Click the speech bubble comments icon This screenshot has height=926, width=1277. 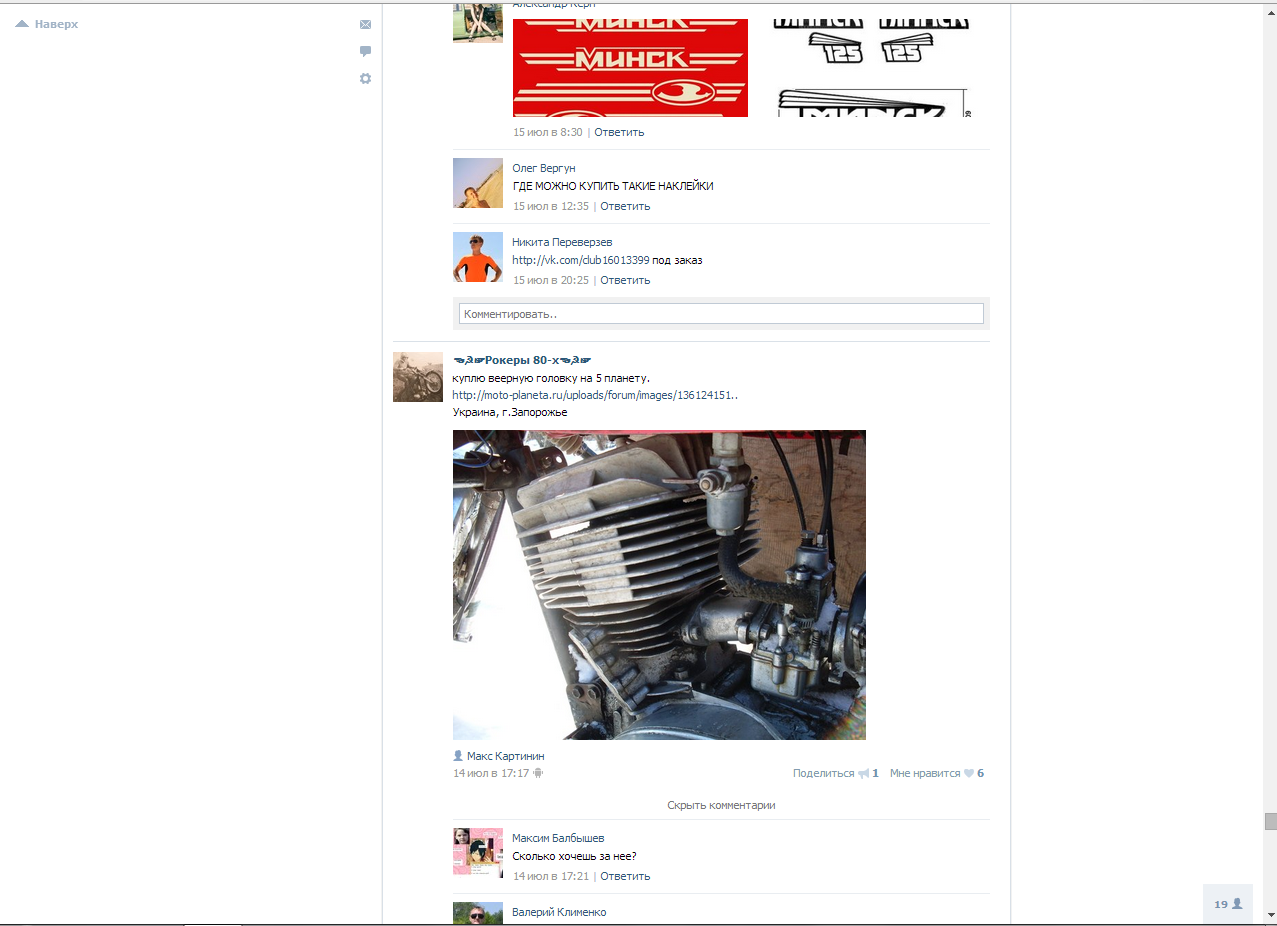pos(365,51)
